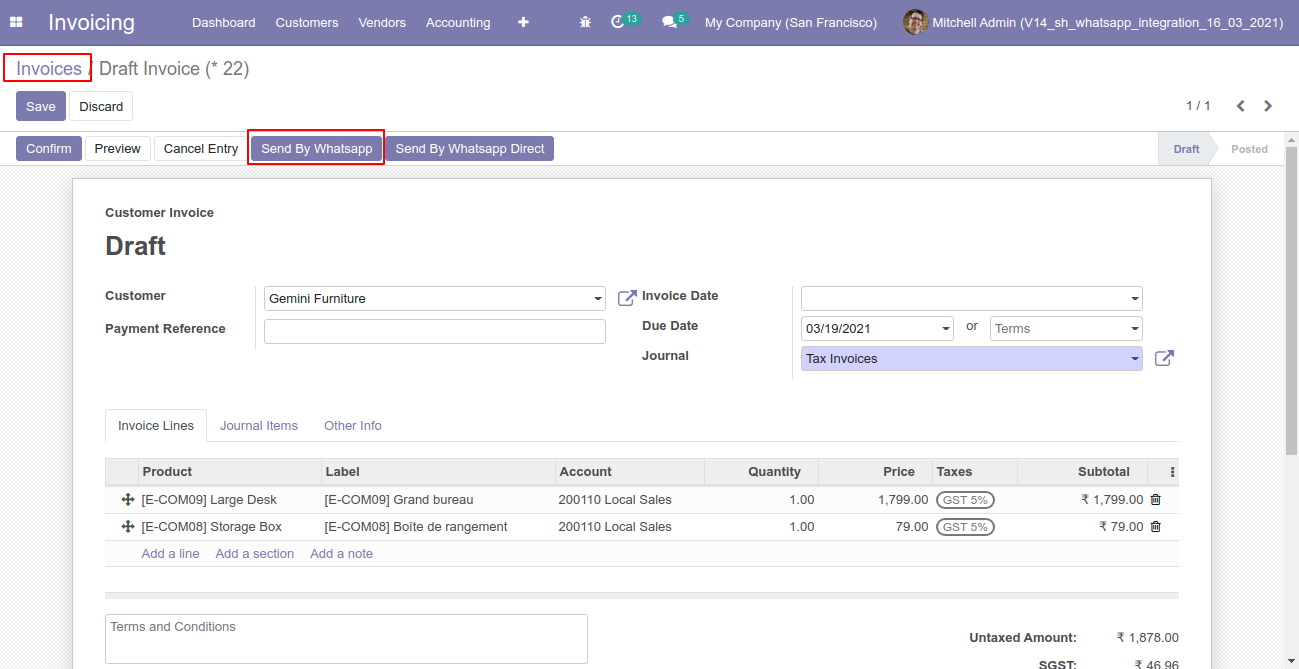
Task: Open the apps grid menu icon
Action: [x=16, y=22]
